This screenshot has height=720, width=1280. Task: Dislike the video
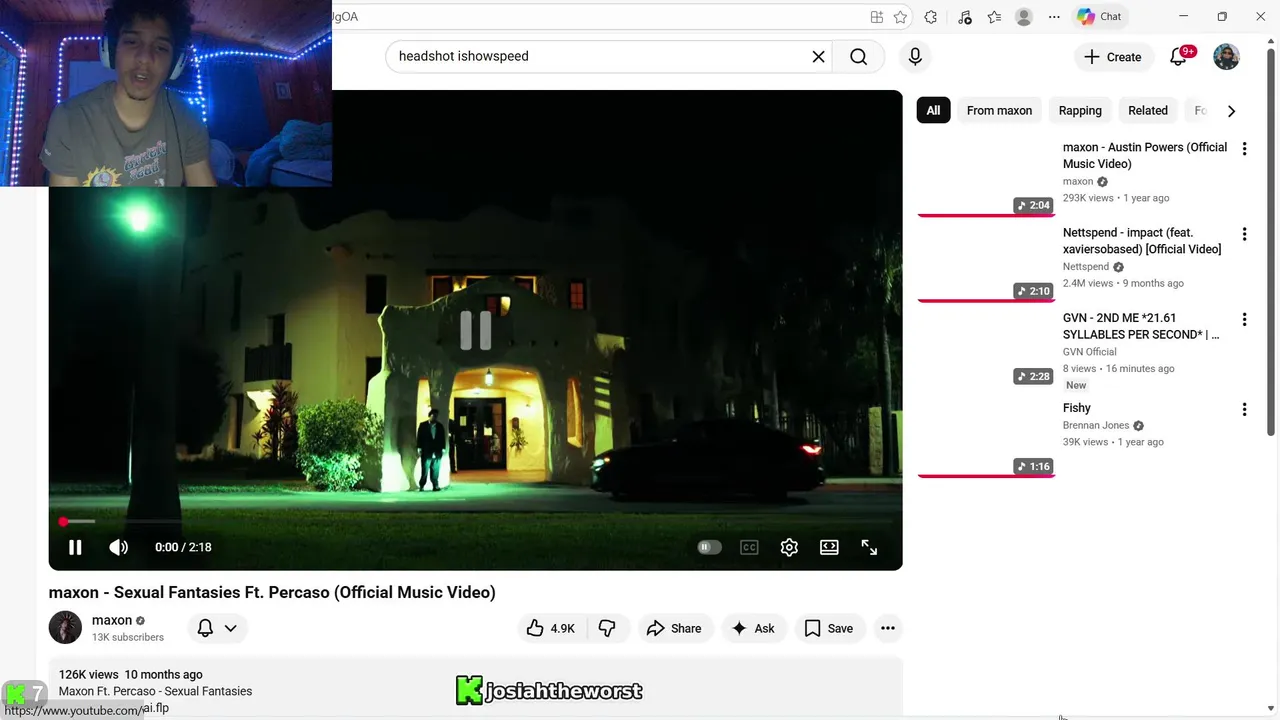(x=607, y=628)
